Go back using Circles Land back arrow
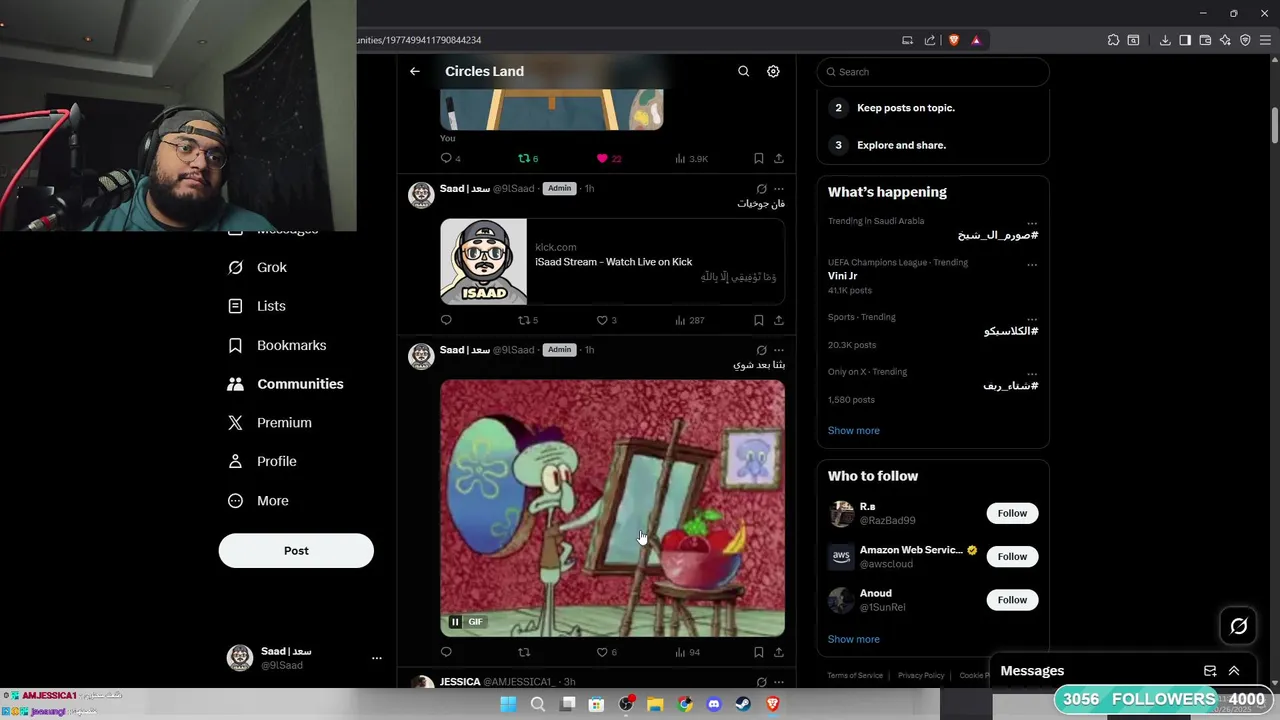This screenshot has height=720, width=1280. coord(414,71)
